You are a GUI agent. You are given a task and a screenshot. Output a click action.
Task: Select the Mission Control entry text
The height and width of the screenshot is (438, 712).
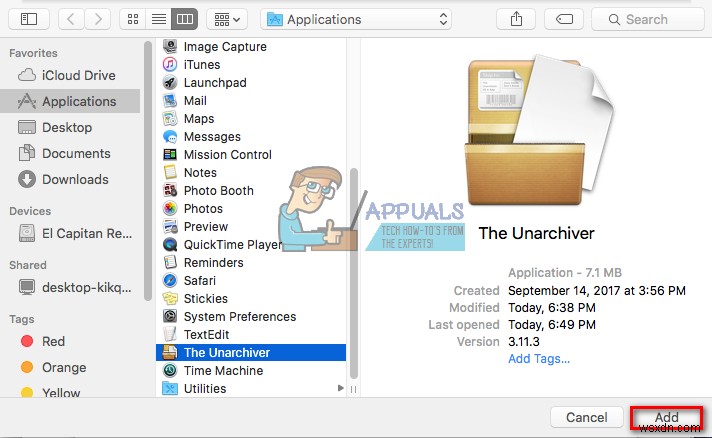(227, 155)
